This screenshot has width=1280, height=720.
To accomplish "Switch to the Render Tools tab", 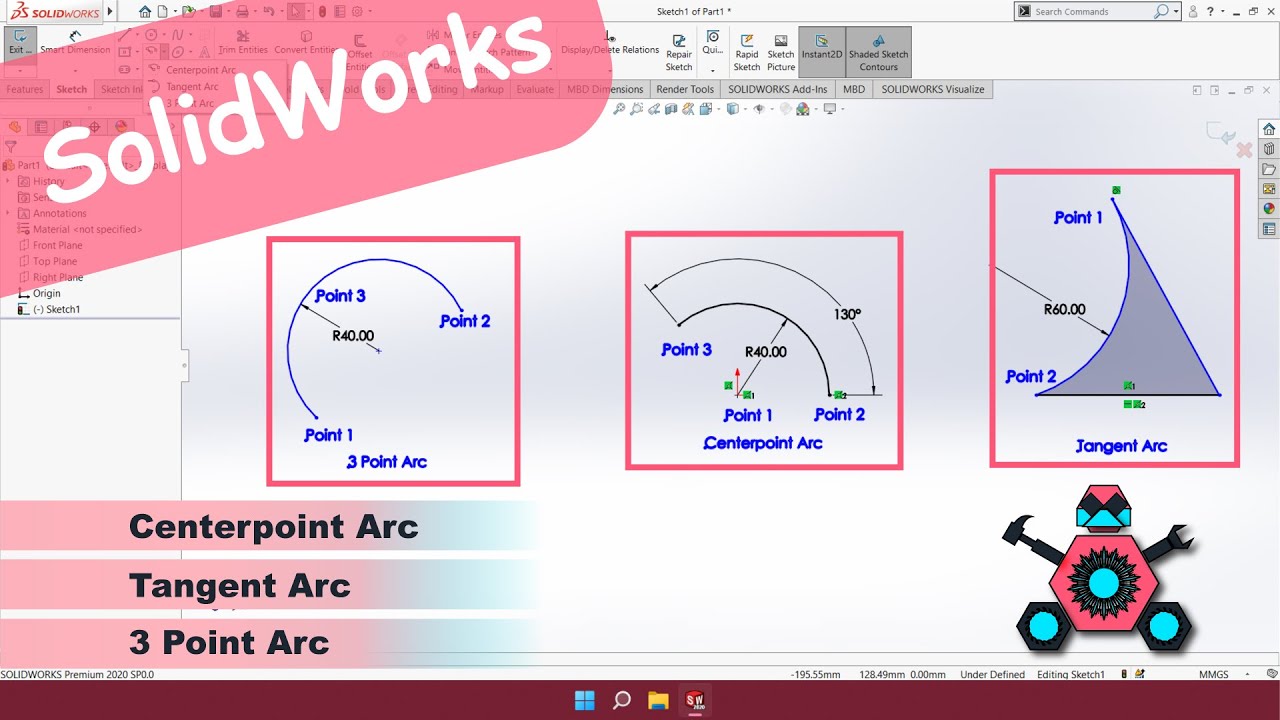I will (x=685, y=89).
